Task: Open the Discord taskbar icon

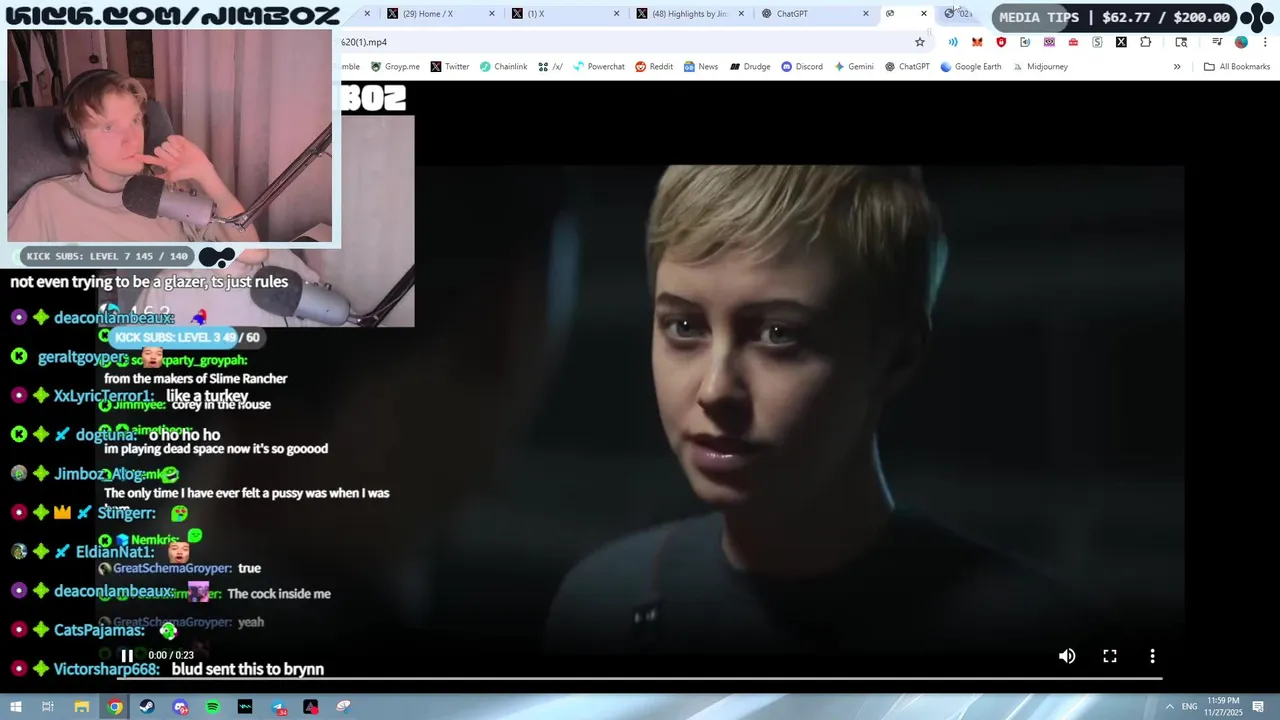Action: 180,707
